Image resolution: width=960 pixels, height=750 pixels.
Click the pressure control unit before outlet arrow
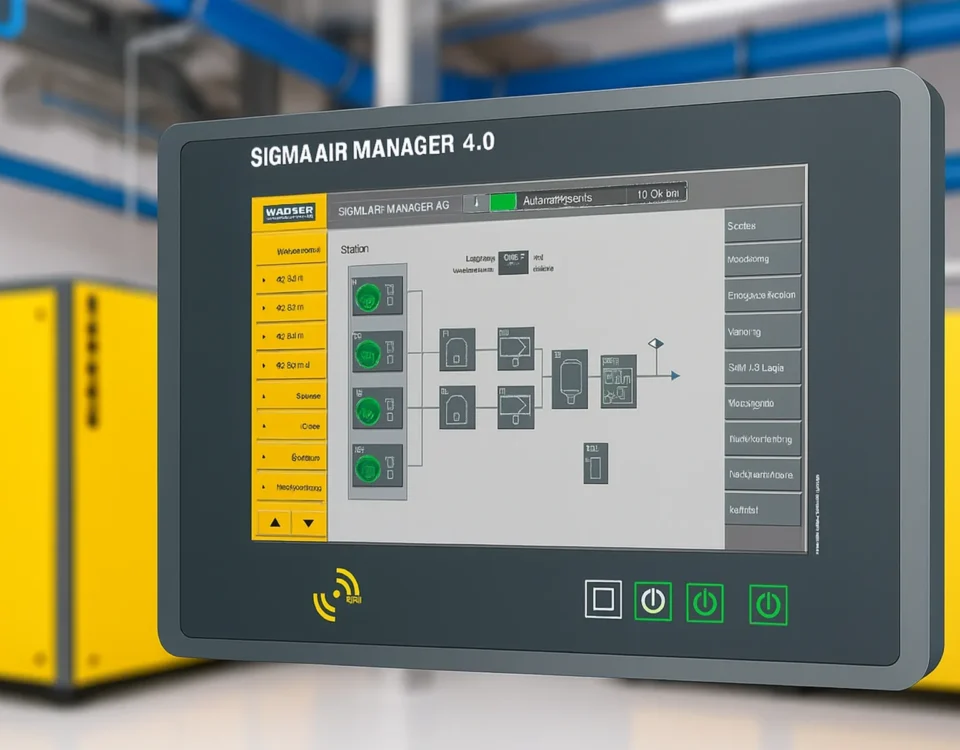618,381
